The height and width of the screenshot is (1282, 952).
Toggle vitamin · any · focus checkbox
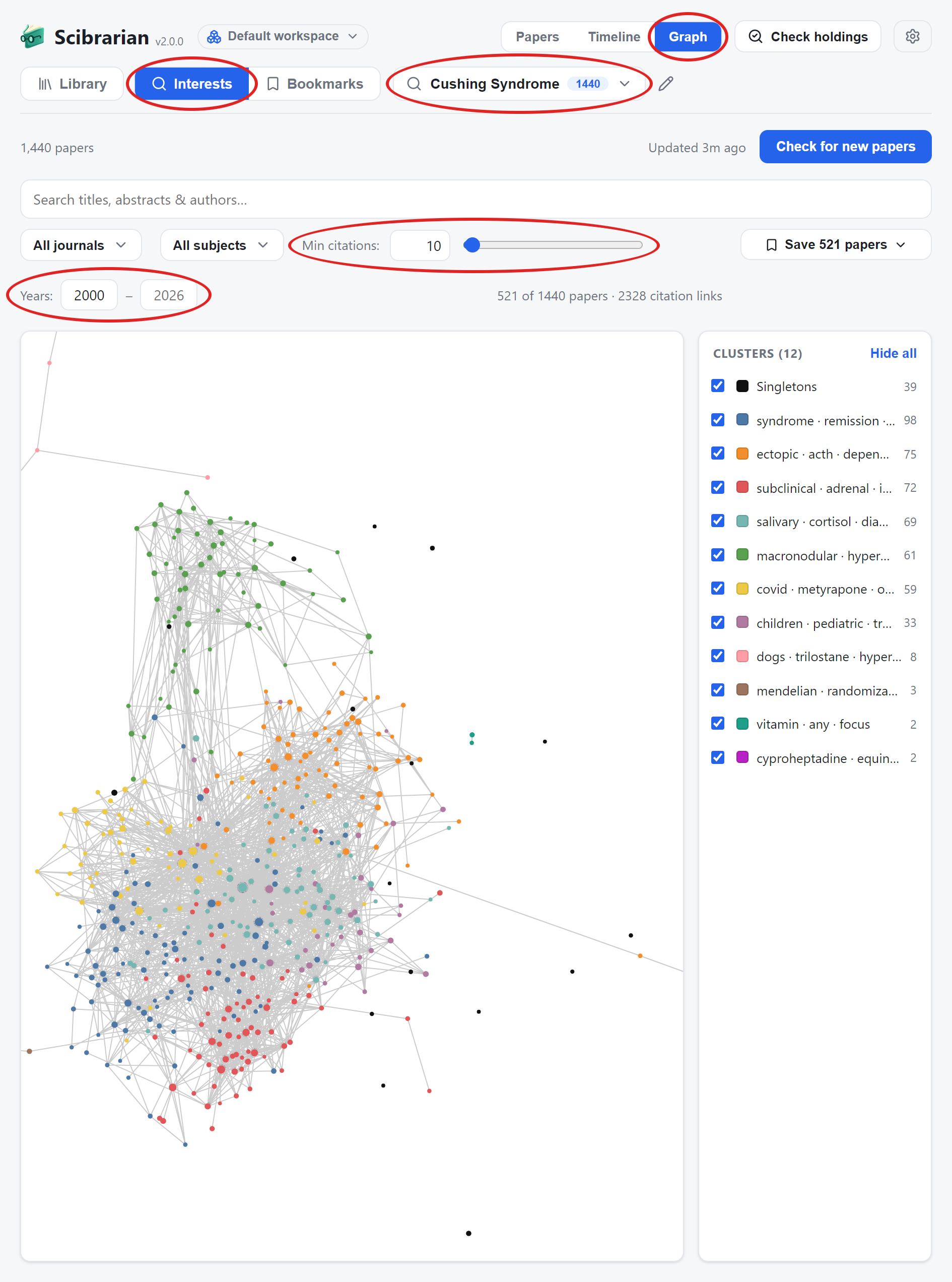[x=717, y=723]
